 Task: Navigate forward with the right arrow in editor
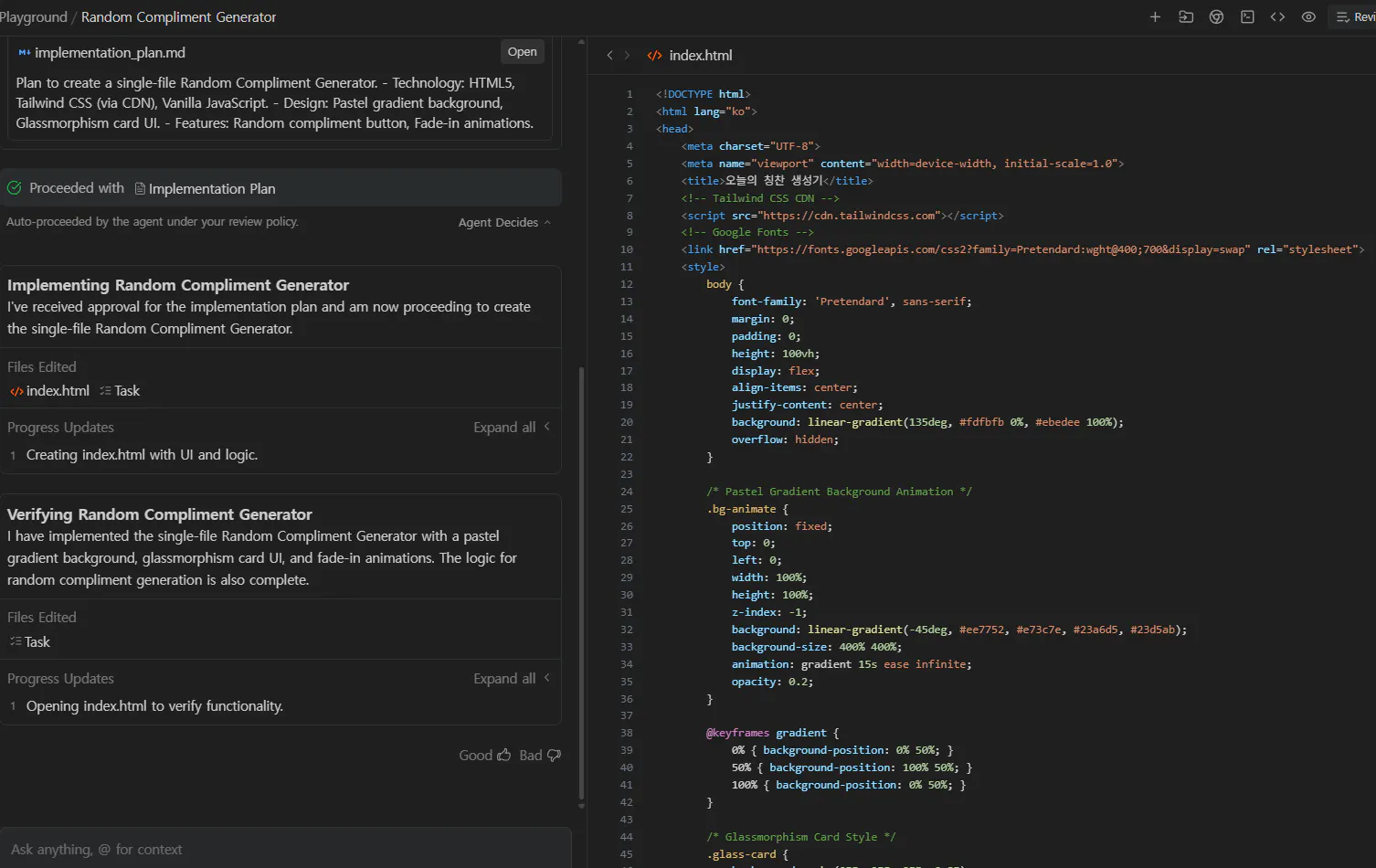627,56
